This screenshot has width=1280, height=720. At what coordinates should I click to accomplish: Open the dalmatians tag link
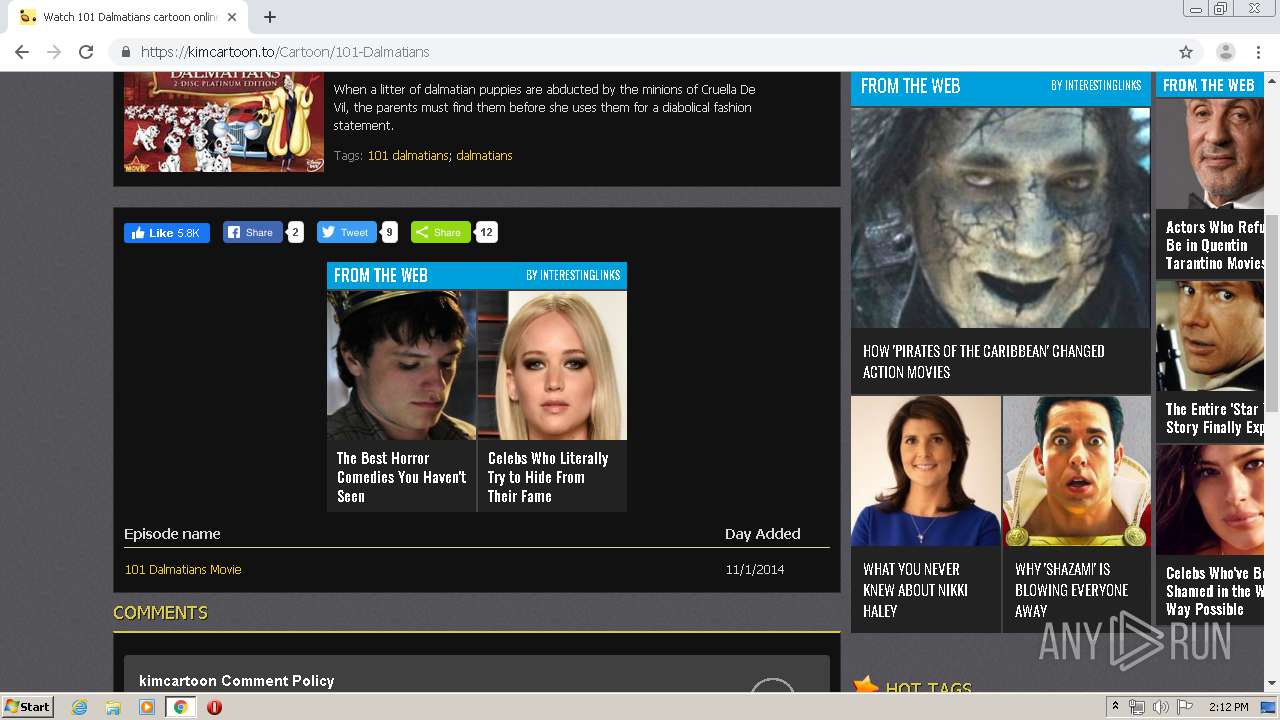click(x=484, y=155)
